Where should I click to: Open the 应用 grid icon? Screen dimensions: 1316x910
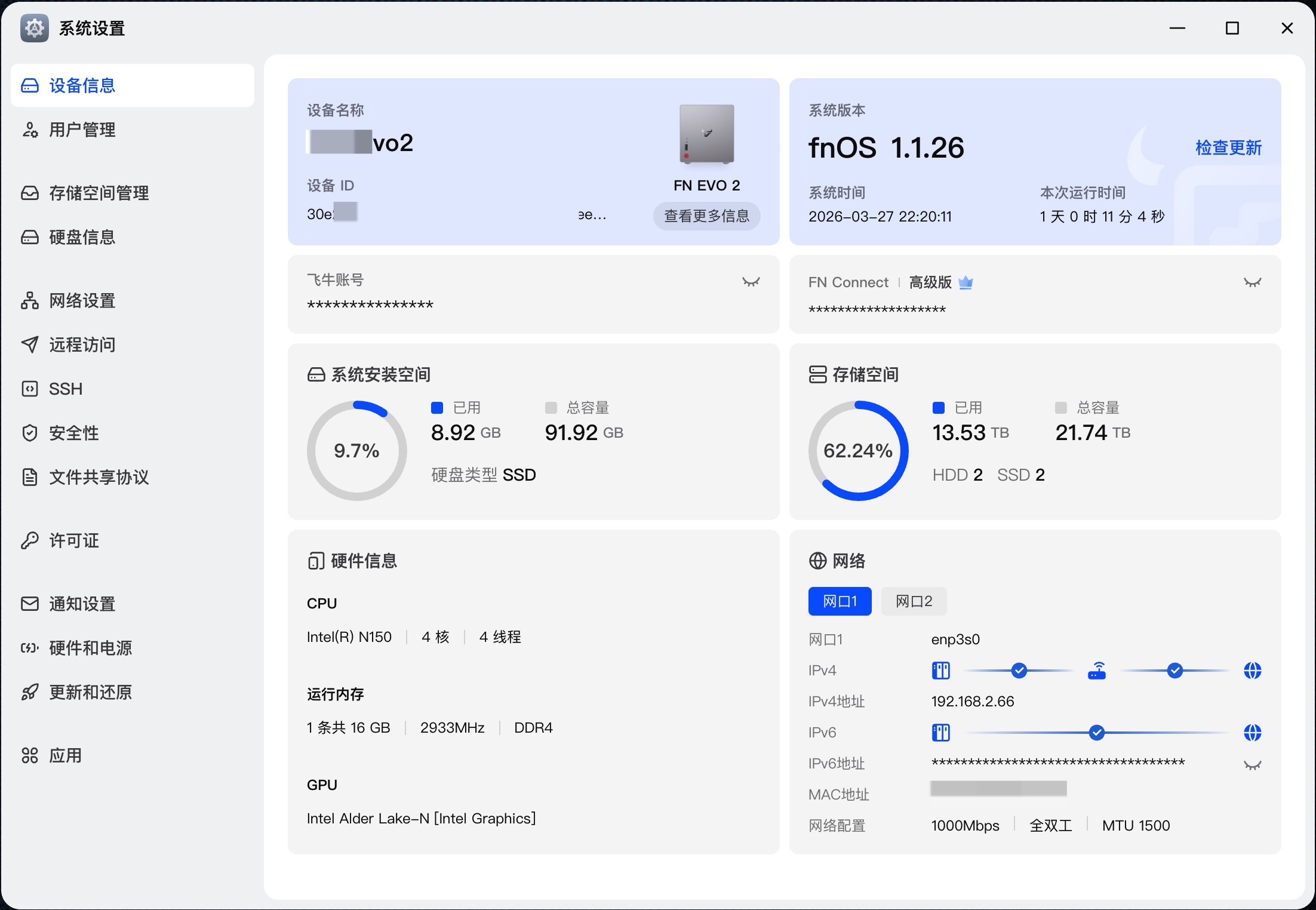tap(30, 755)
